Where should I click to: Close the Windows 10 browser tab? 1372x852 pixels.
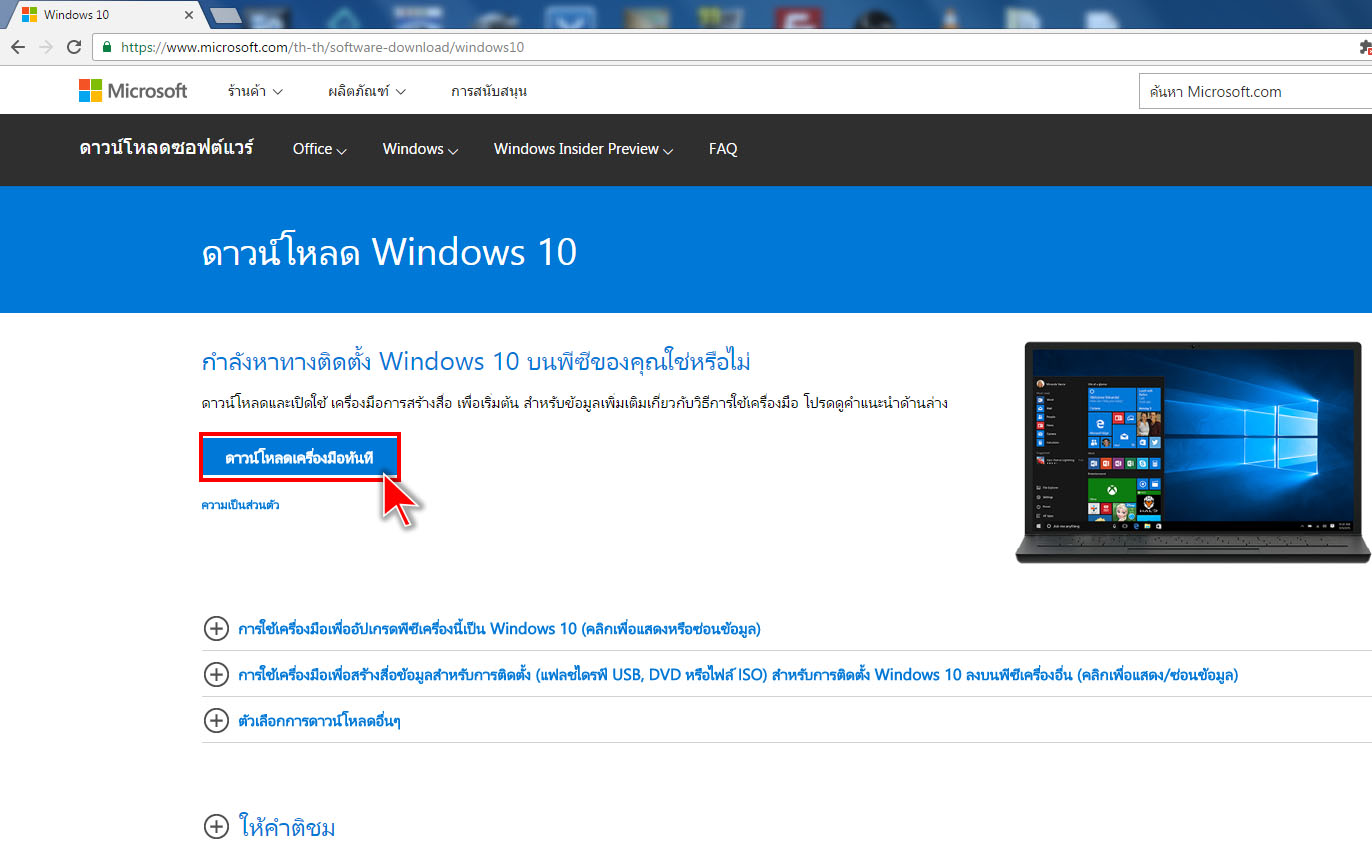tap(189, 15)
